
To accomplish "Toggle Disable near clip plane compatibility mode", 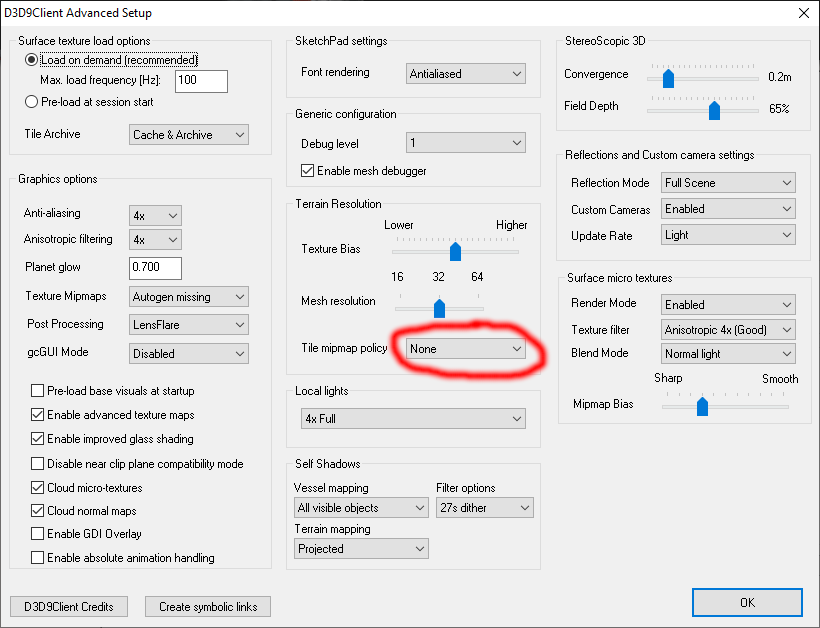I will [x=37, y=464].
